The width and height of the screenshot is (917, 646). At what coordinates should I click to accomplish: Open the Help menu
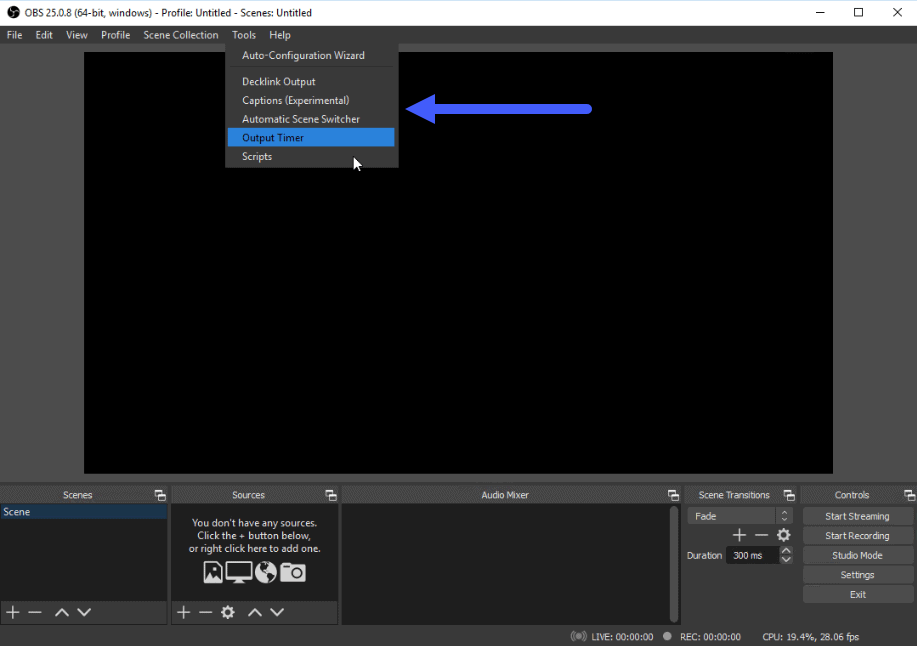point(280,35)
